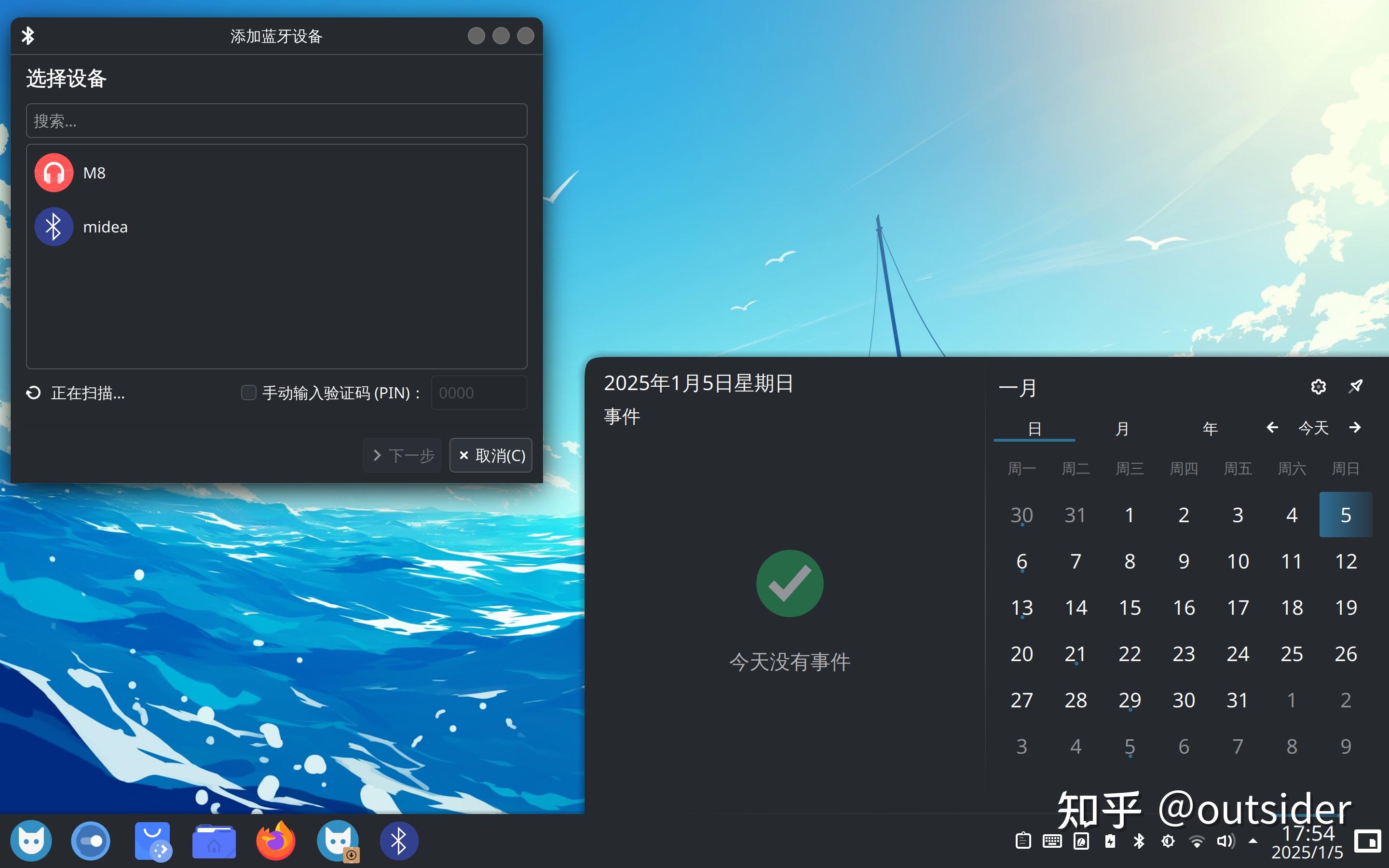Click 取消(C) to cancel Bluetooth pairing
1389x868 pixels.
491,455
